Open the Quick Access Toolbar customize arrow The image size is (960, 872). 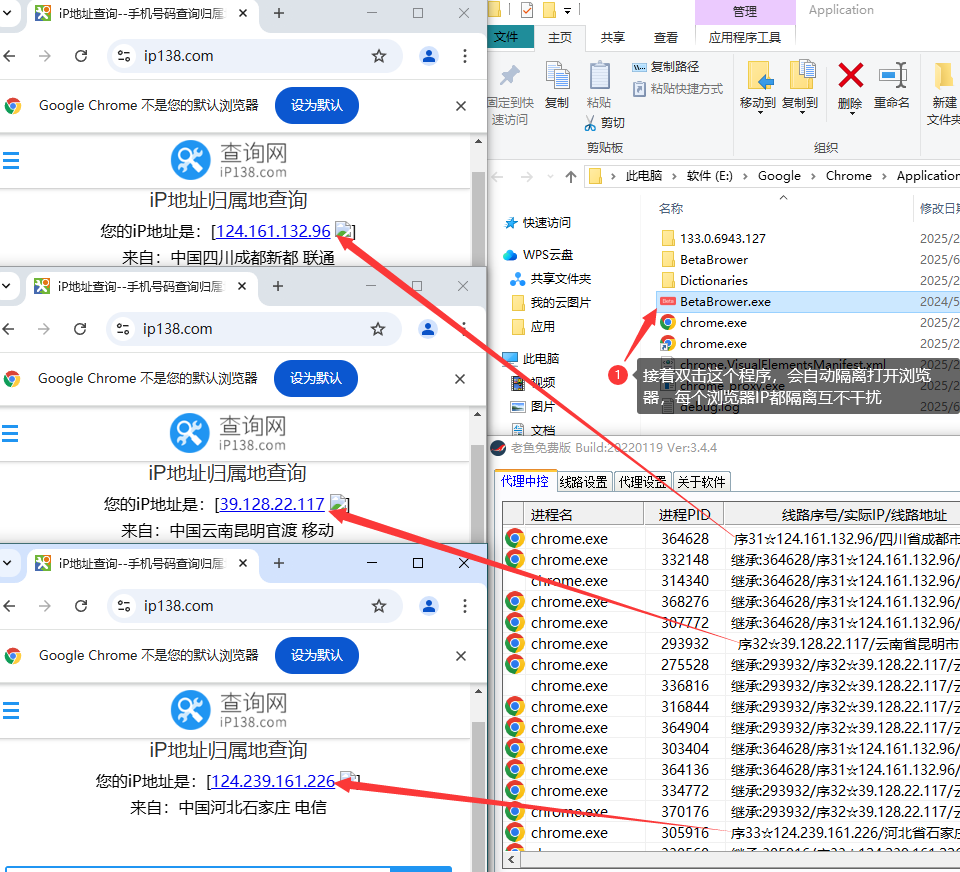click(x=568, y=10)
